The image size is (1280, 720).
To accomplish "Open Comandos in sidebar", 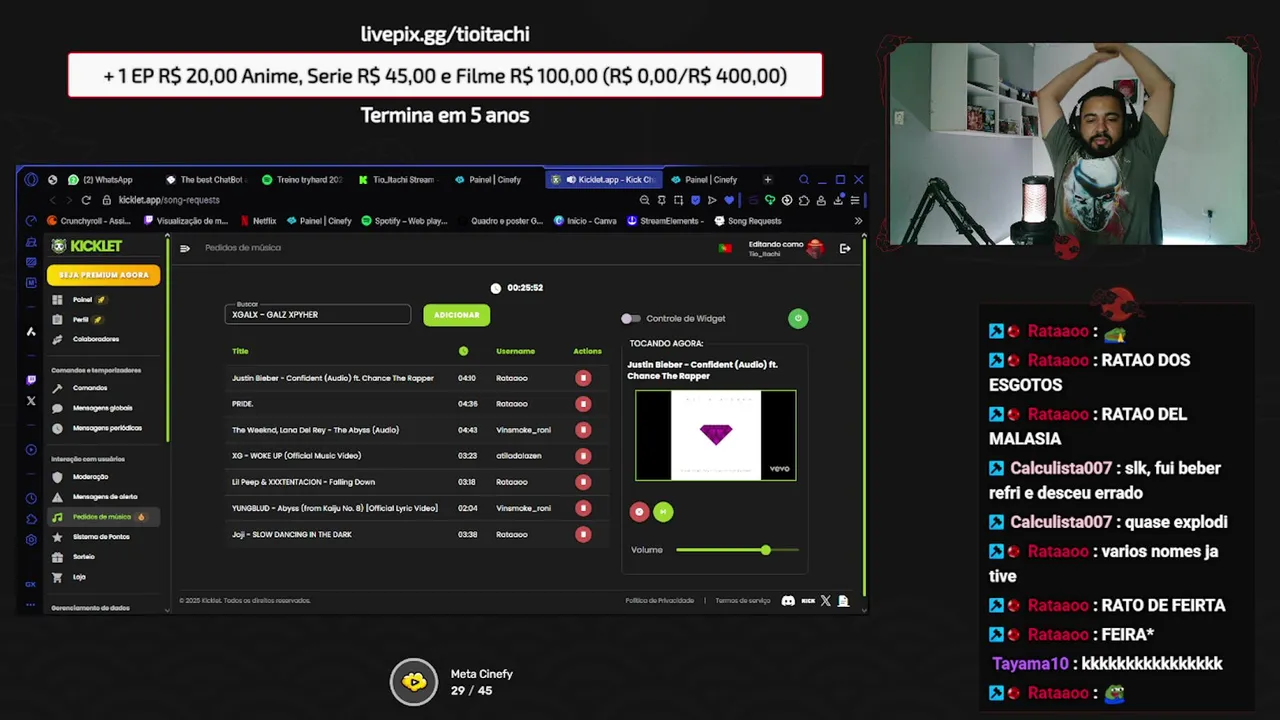I will pyautogui.click(x=89, y=388).
